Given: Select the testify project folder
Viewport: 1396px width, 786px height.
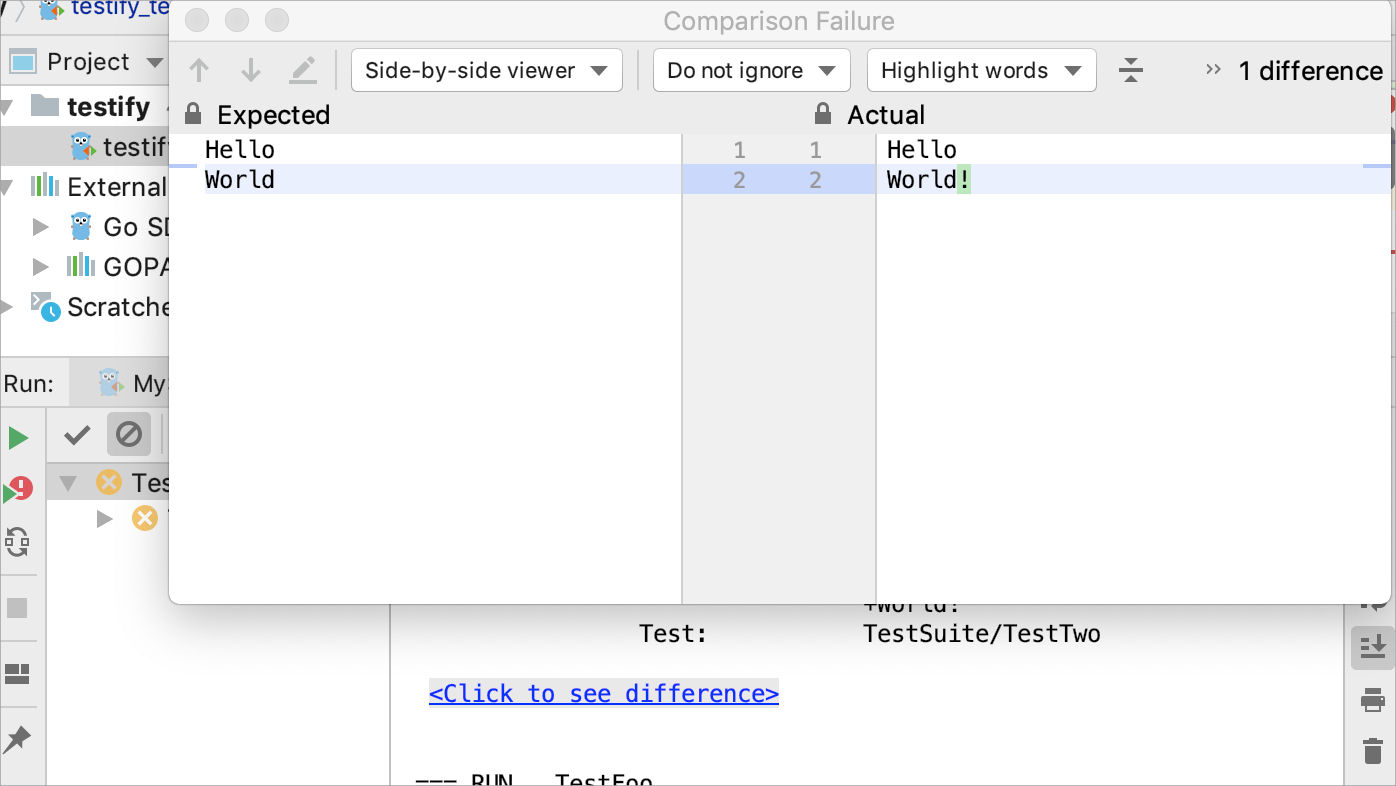Looking at the screenshot, I should pyautogui.click(x=107, y=106).
